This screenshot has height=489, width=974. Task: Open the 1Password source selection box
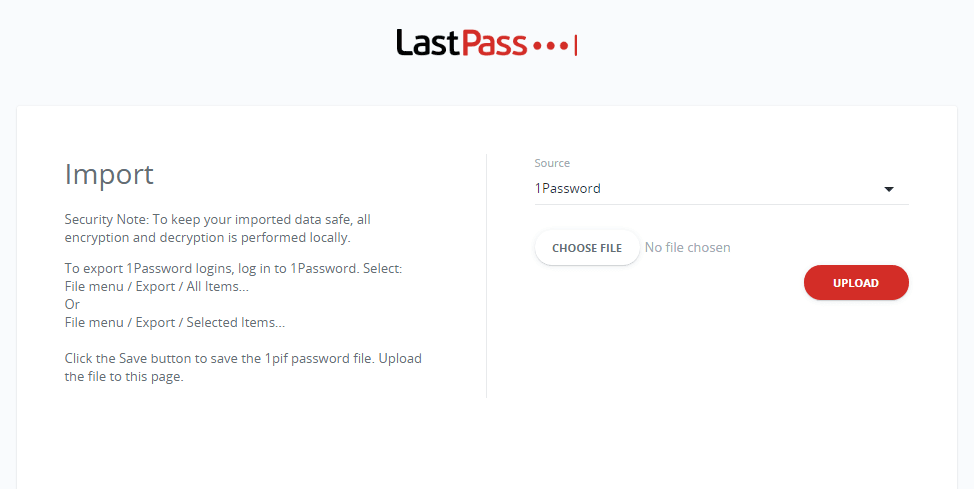721,188
